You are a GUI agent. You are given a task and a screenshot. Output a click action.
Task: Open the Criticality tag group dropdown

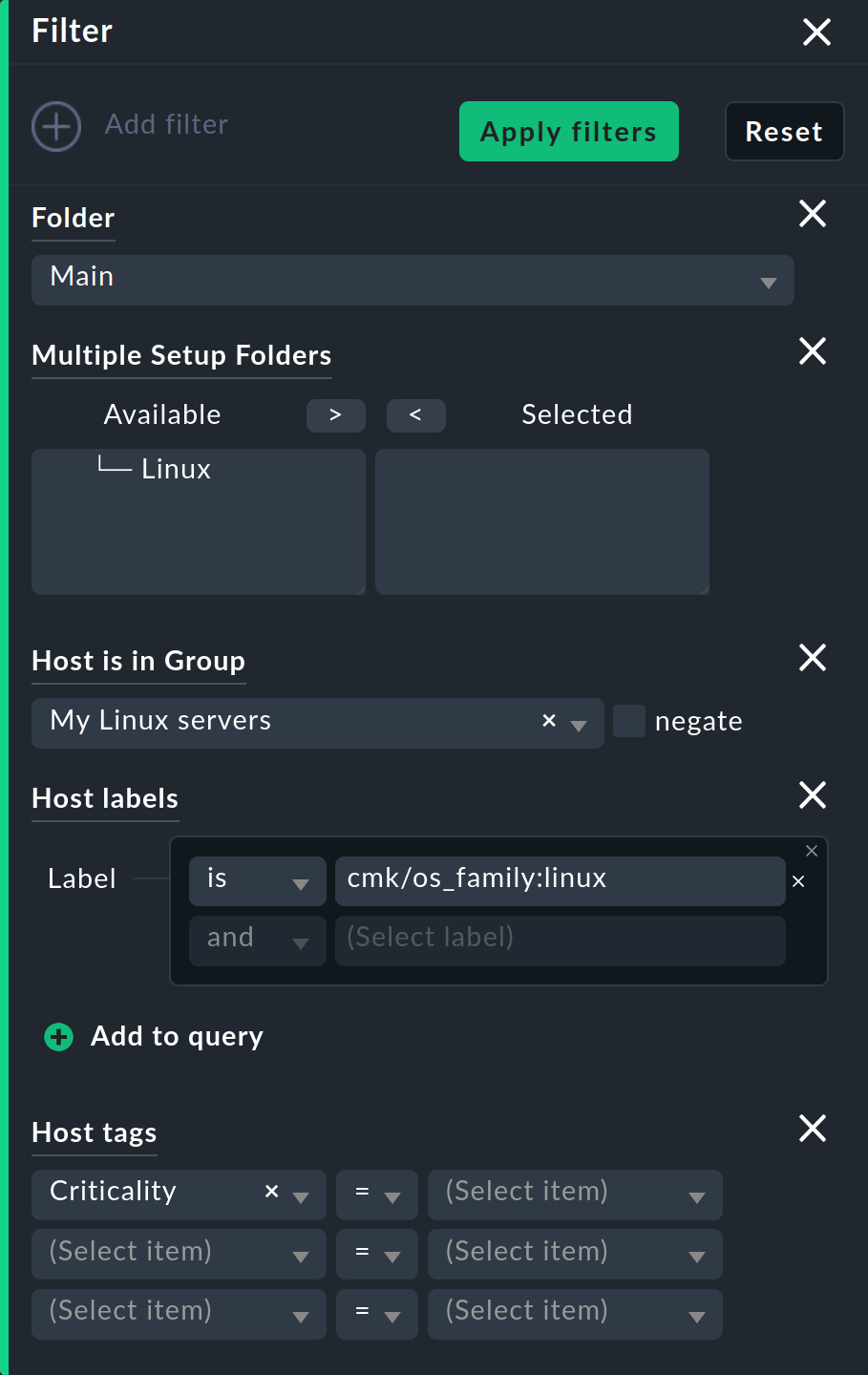coord(301,1197)
